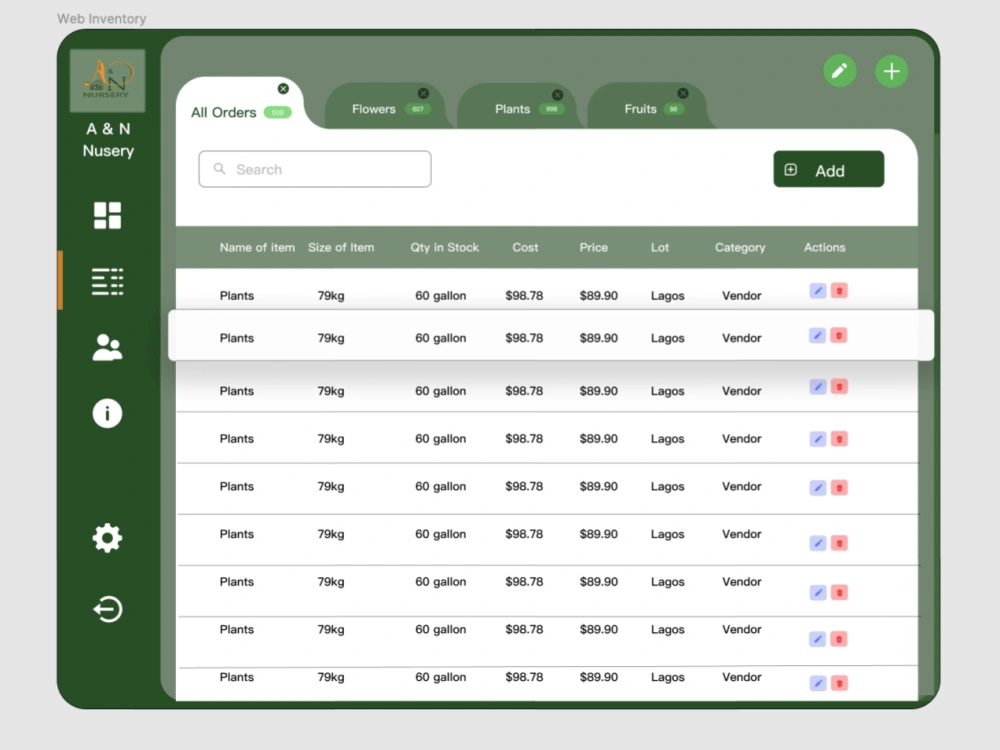Click red trash icon in fifth table row

pyautogui.click(x=839, y=488)
